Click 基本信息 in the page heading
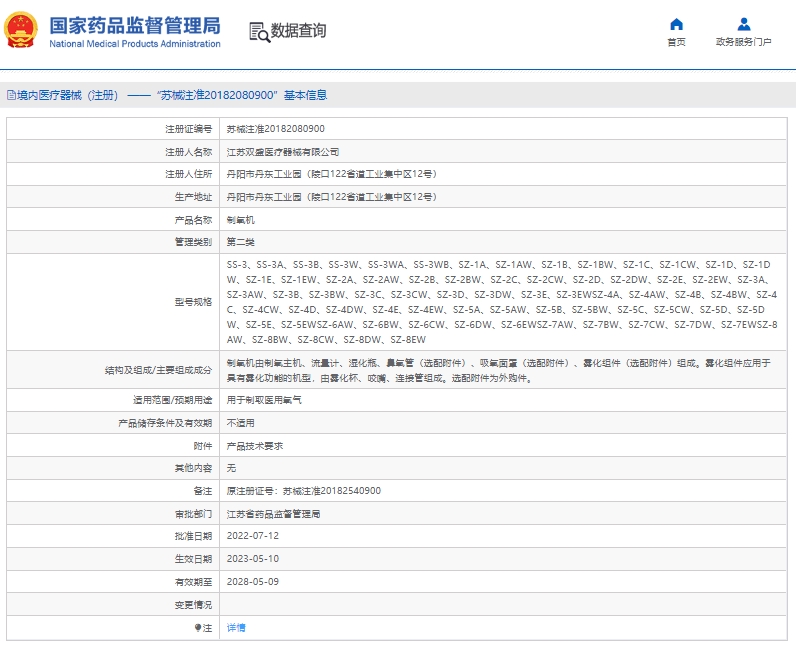Viewport: 796px width, 646px height. click(x=306, y=95)
